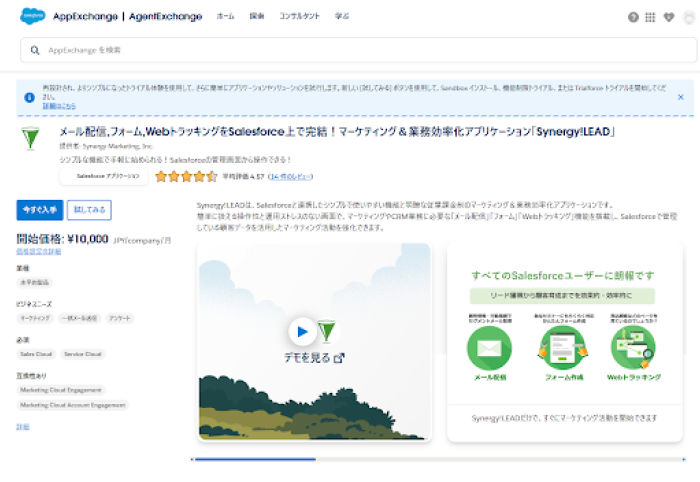Image resolution: width=700 pixels, height=482 pixels.
Task: Click the AppExchange | AgentExchange title
Action: (128, 17)
